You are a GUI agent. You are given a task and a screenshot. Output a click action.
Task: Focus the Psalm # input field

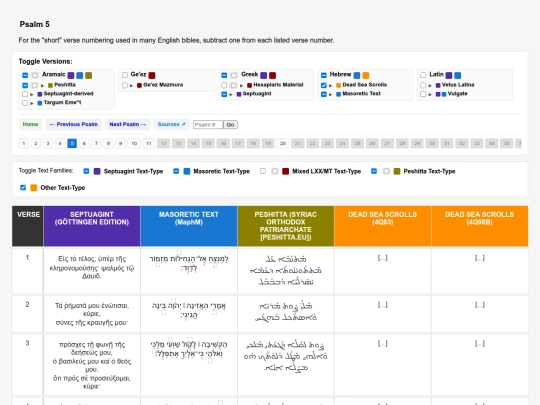208,125
